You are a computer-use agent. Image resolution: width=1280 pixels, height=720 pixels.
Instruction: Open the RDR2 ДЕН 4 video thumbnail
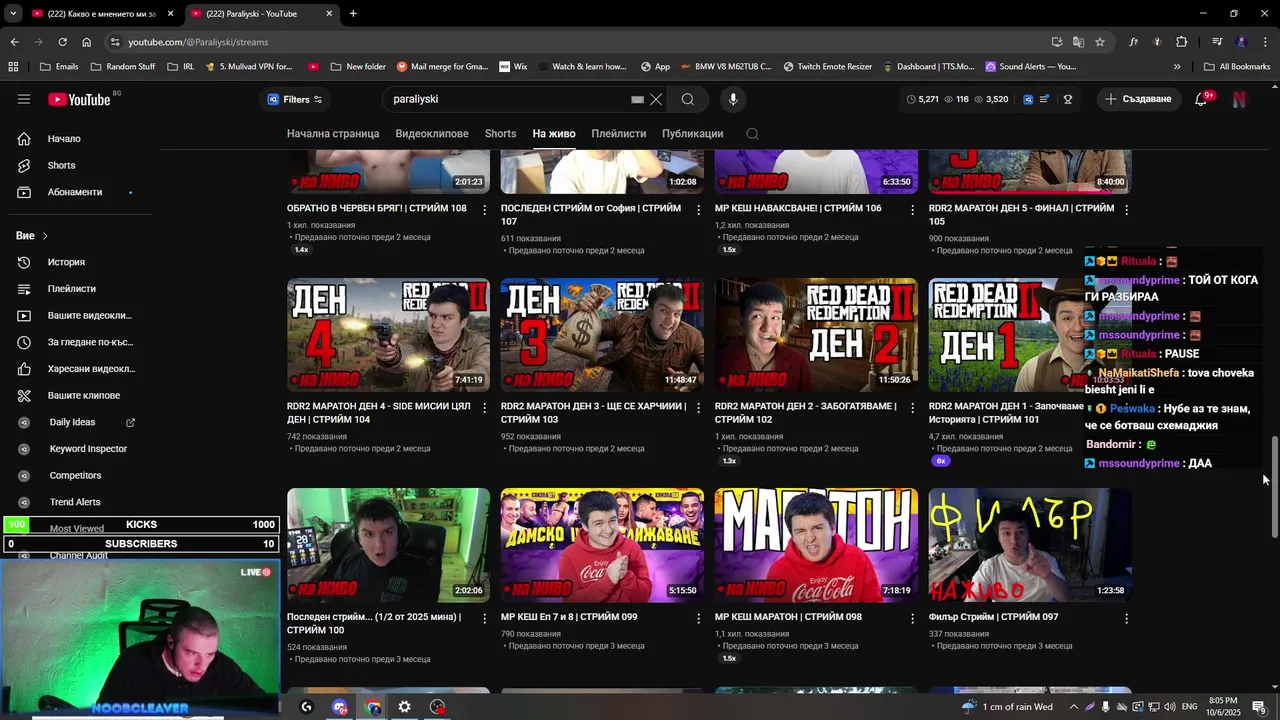point(388,335)
